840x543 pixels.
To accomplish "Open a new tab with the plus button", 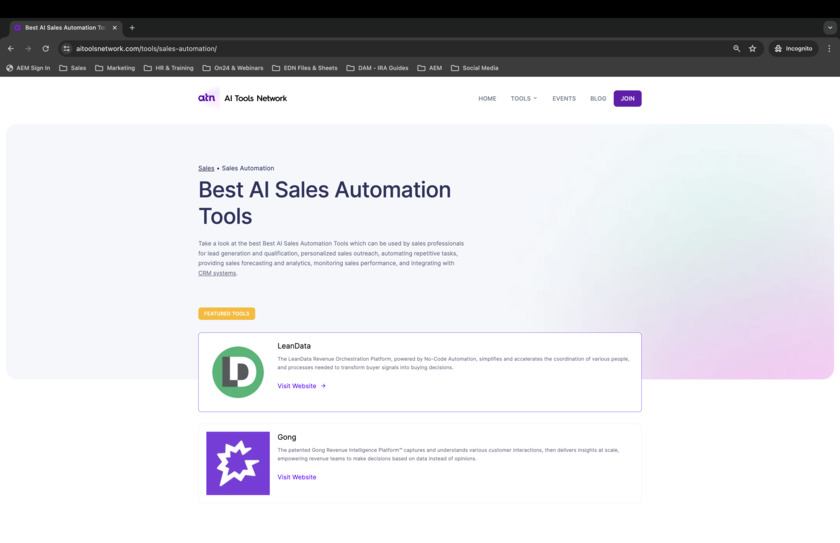I will [x=132, y=28].
